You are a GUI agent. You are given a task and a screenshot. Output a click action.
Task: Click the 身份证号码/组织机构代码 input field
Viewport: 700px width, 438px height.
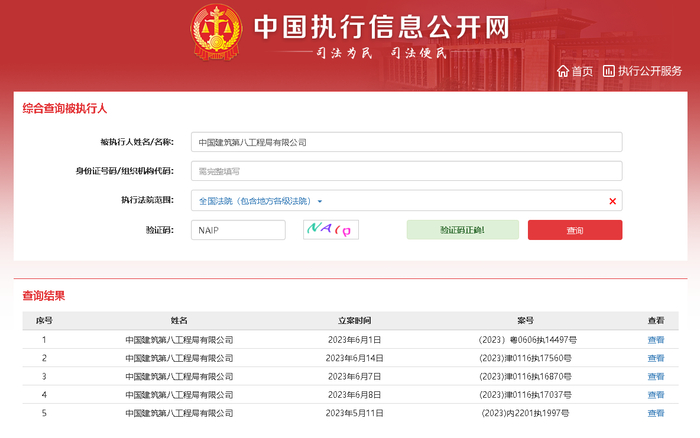(407, 171)
